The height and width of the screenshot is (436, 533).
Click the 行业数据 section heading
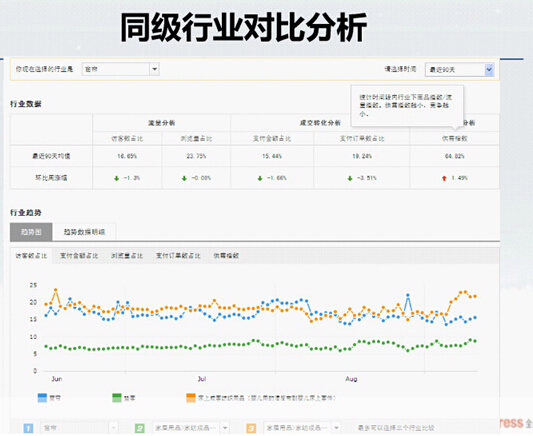point(26,104)
